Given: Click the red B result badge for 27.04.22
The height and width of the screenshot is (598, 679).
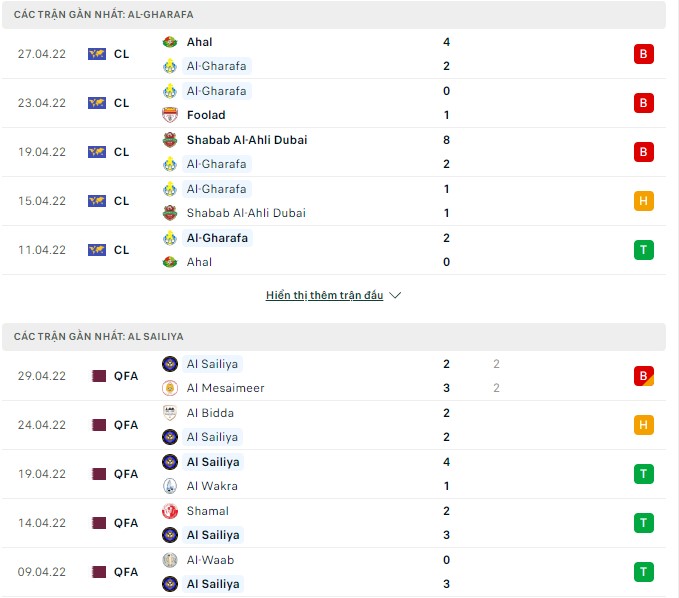Looking at the screenshot, I should click(x=644, y=54).
